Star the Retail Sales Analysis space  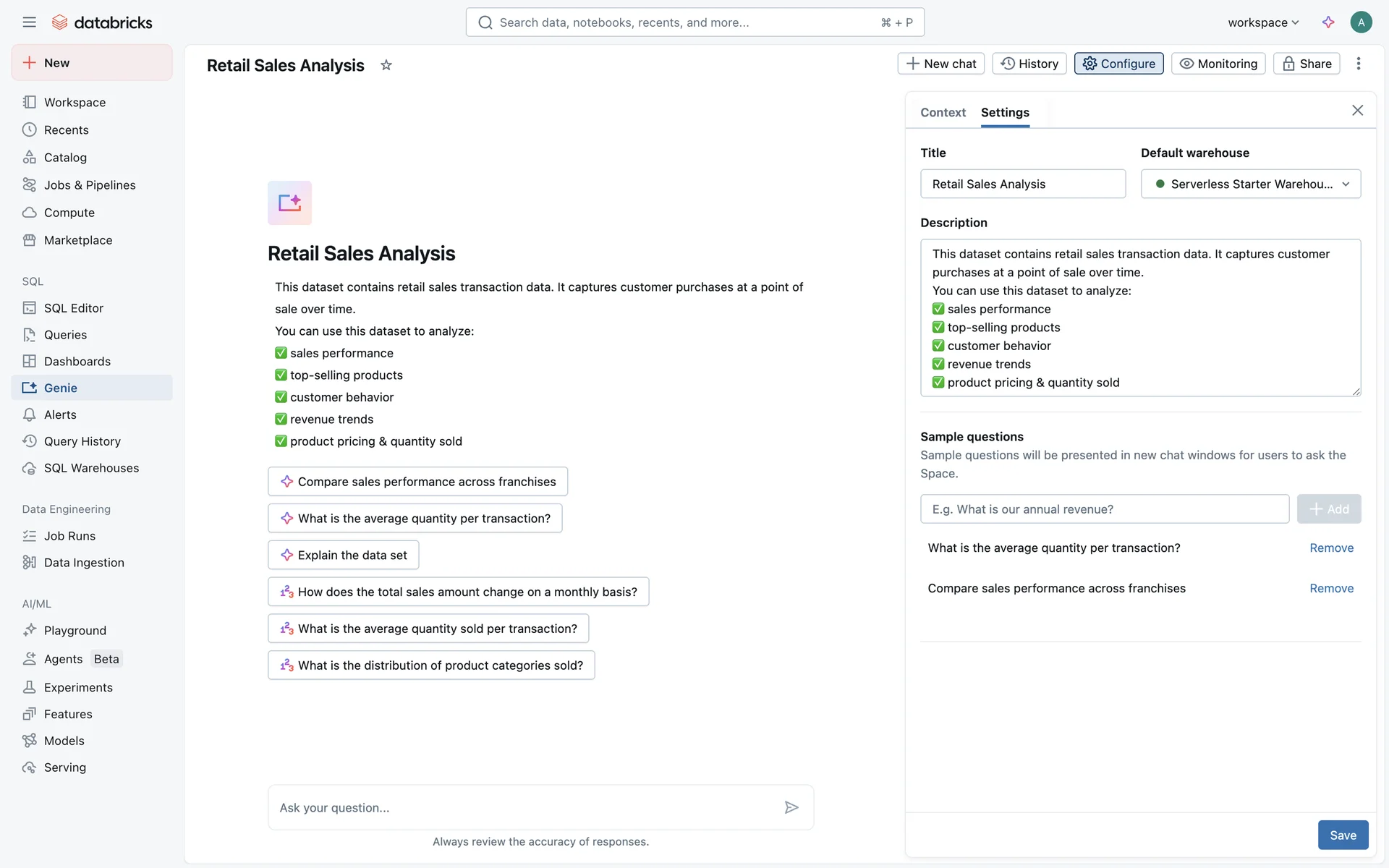(386, 65)
